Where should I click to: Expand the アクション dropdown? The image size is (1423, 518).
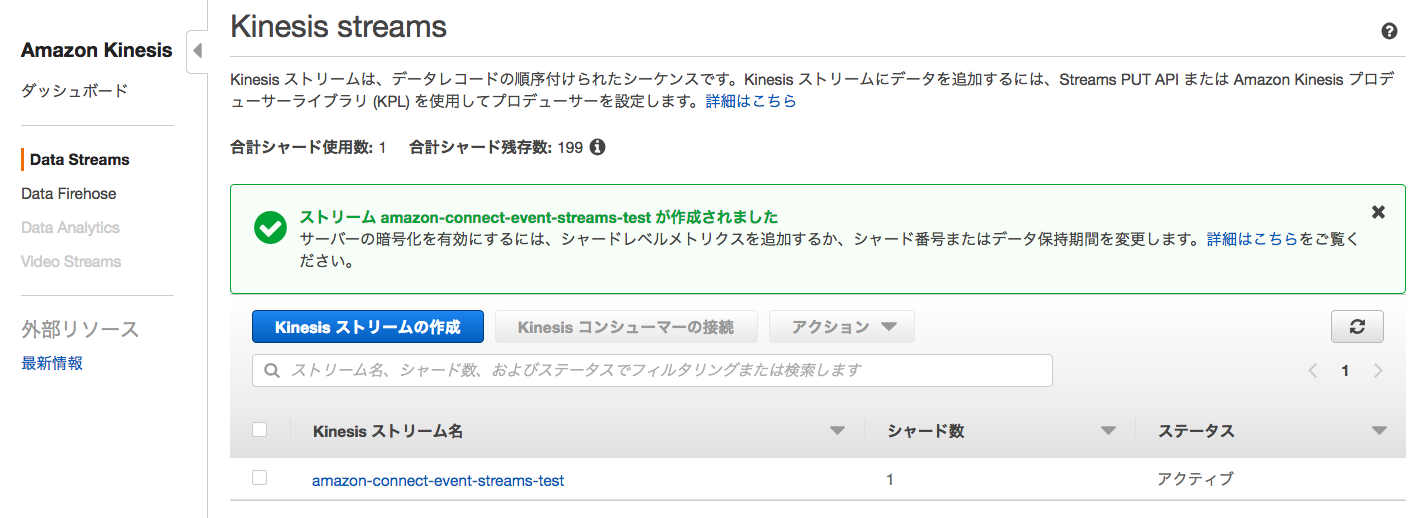(x=842, y=327)
